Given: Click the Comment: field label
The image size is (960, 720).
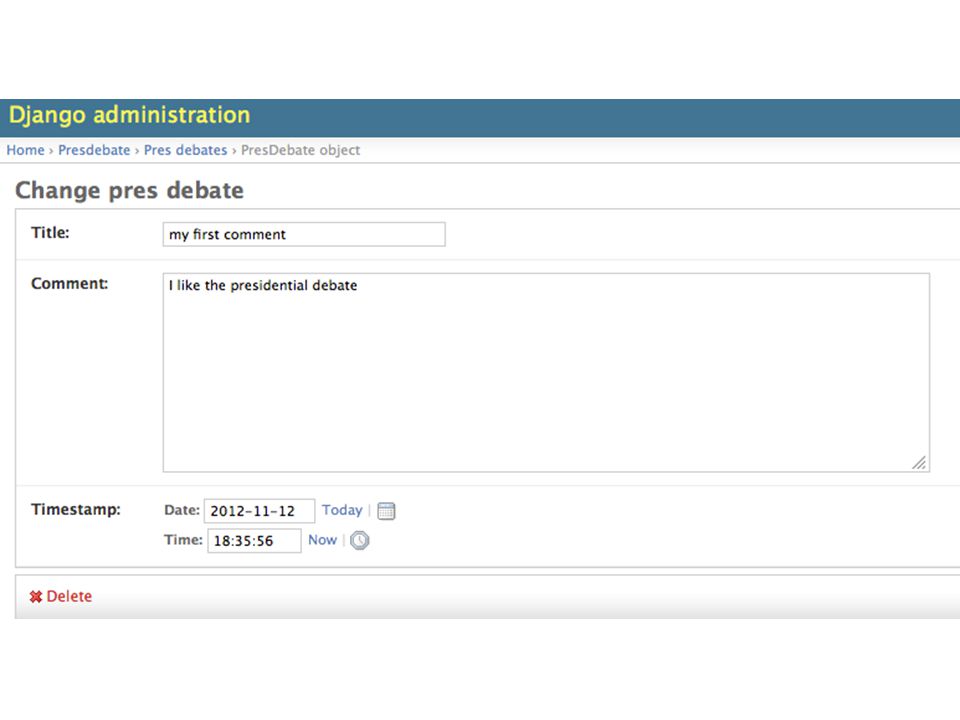Looking at the screenshot, I should coord(69,283).
